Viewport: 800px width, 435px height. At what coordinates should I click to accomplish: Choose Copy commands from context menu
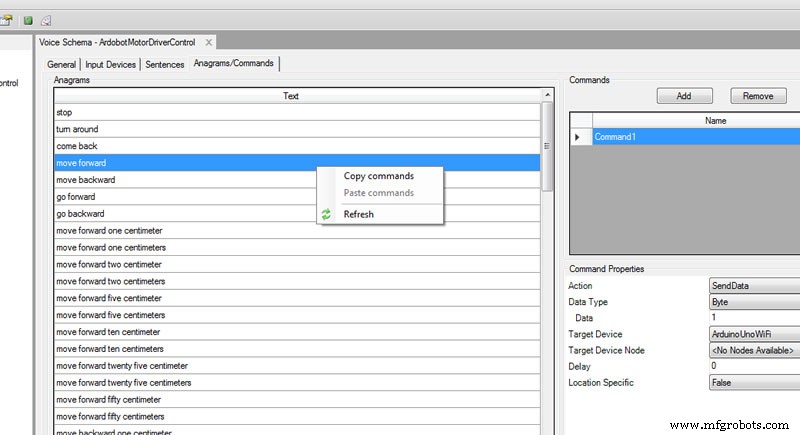[x=378, y=176]
